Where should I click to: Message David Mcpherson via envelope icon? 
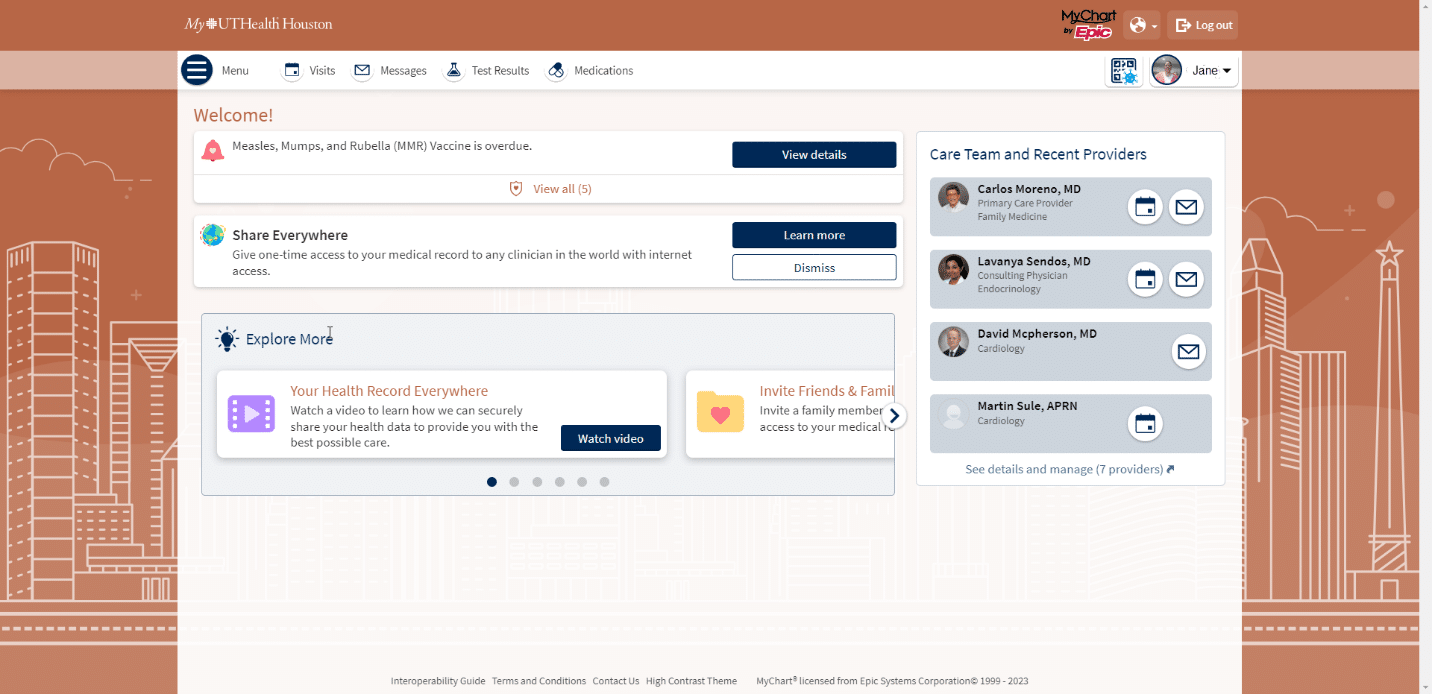[1188, 351]
